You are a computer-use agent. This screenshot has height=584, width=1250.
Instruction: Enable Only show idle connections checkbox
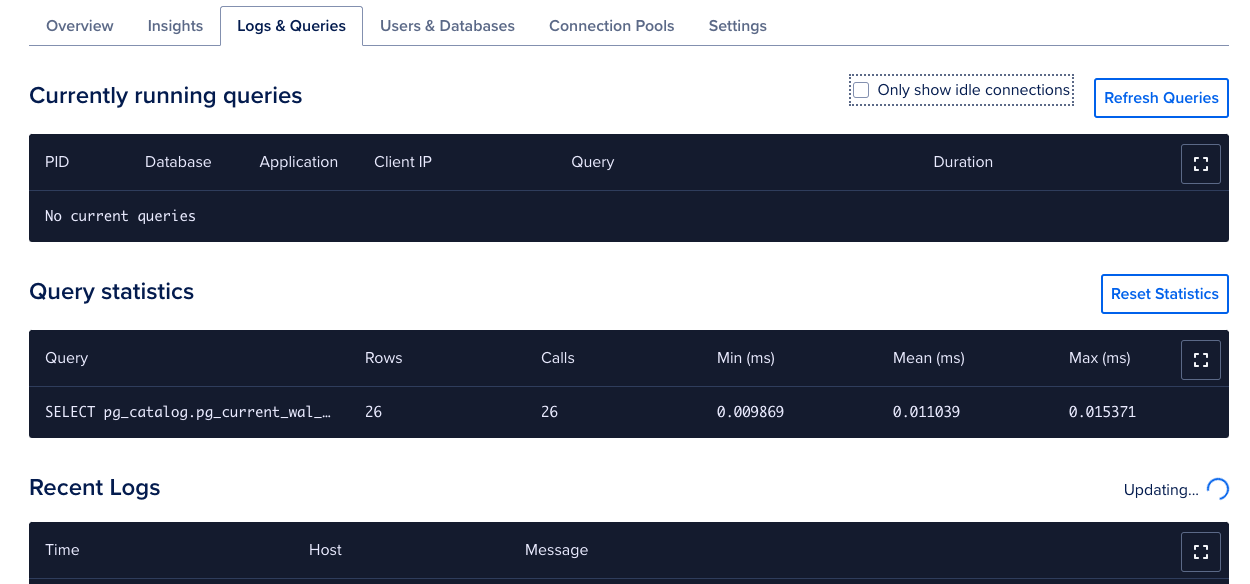(x=861, y=90)
